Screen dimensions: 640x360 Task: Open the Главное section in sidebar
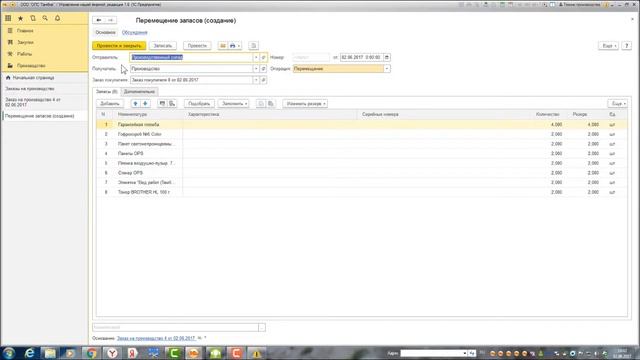point(25,31)
